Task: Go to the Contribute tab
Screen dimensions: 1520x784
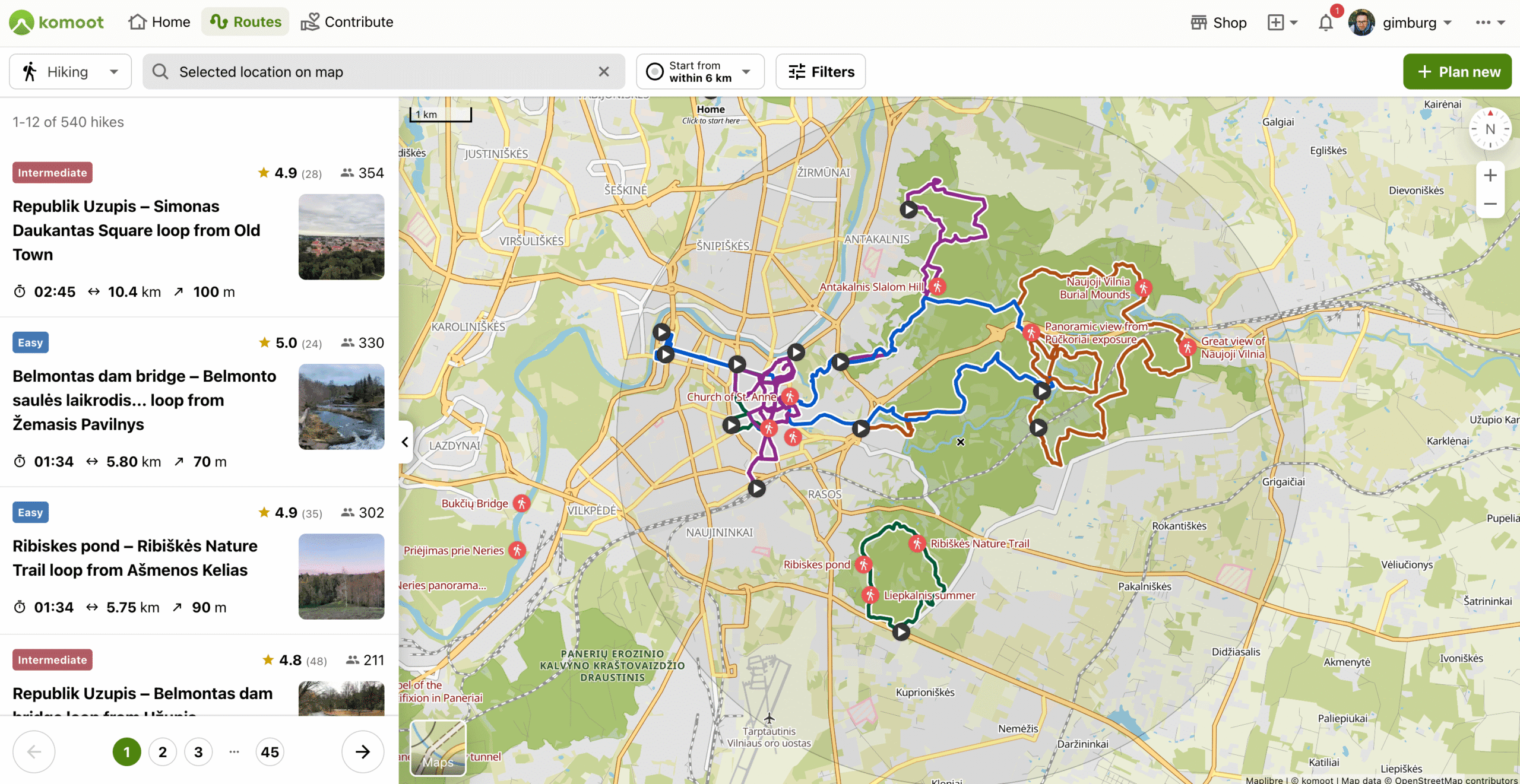Action: (347, 22)
